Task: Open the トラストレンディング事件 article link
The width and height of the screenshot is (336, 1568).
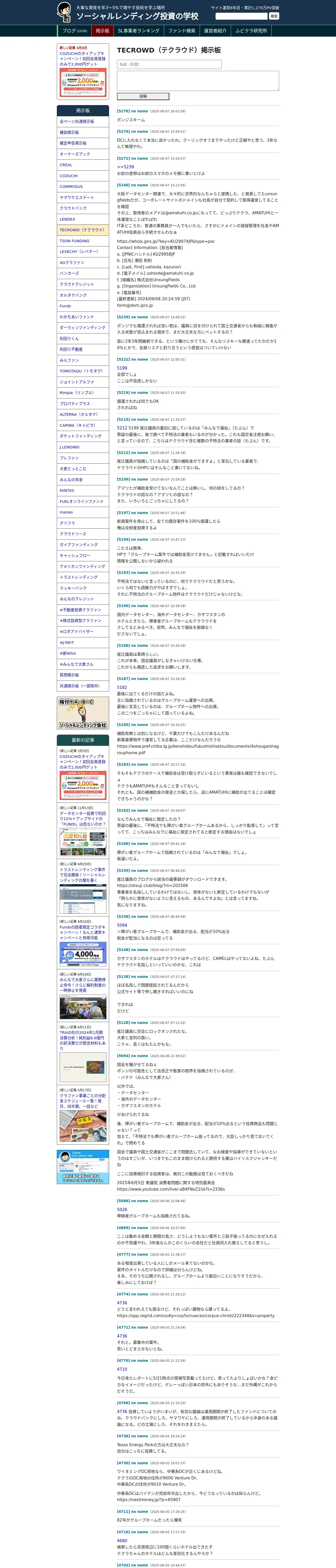Action: coord(83,875)
